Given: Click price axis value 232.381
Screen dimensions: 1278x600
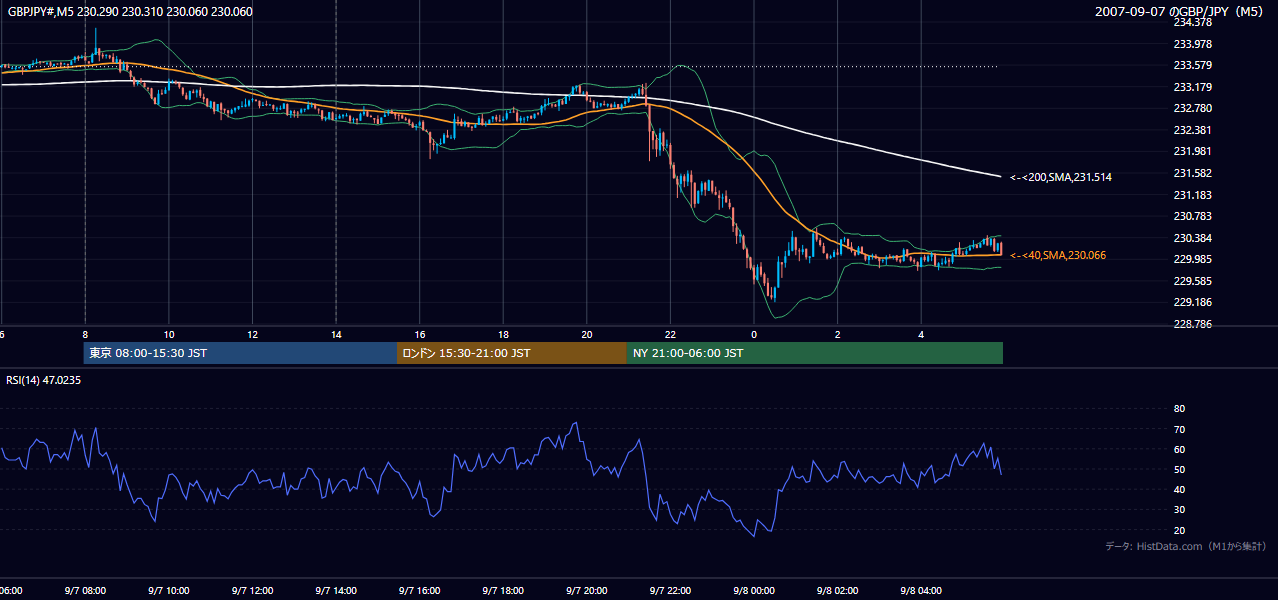Looking at the screenshot, I should tap(1191, 130).
